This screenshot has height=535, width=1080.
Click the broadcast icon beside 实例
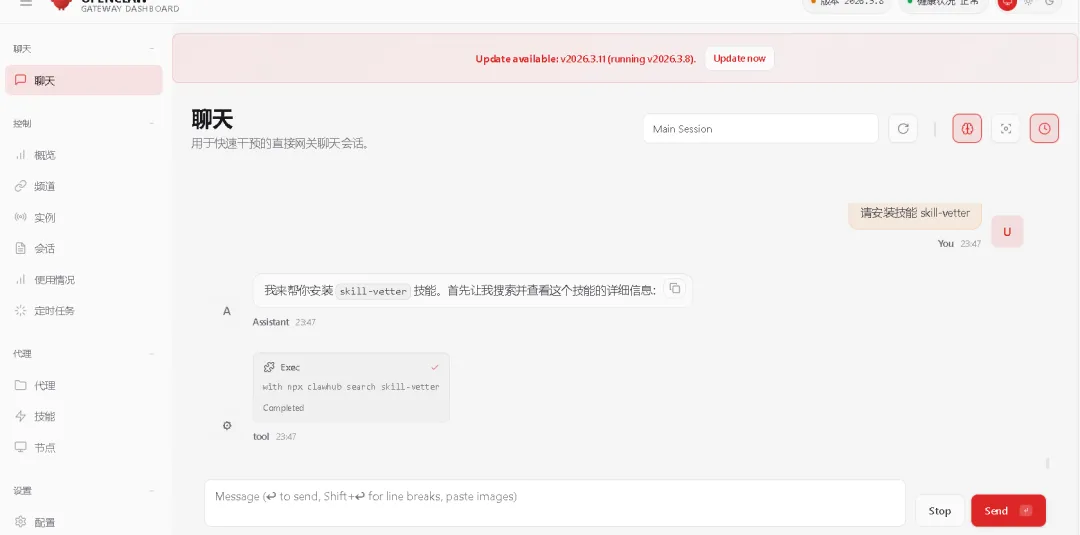pyautogui.click(x=21, y=218)
